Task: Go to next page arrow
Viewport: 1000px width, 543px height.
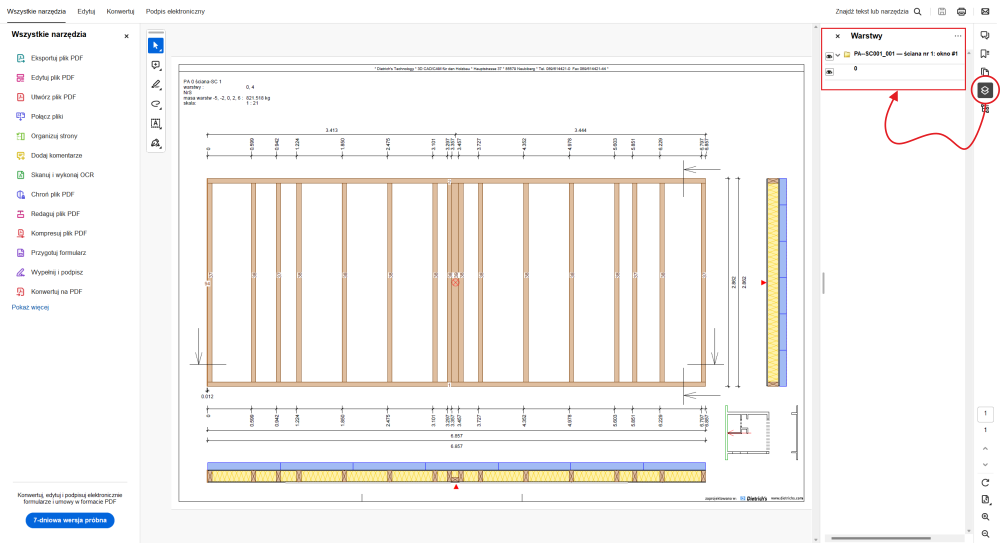Action: click(985, 465)
